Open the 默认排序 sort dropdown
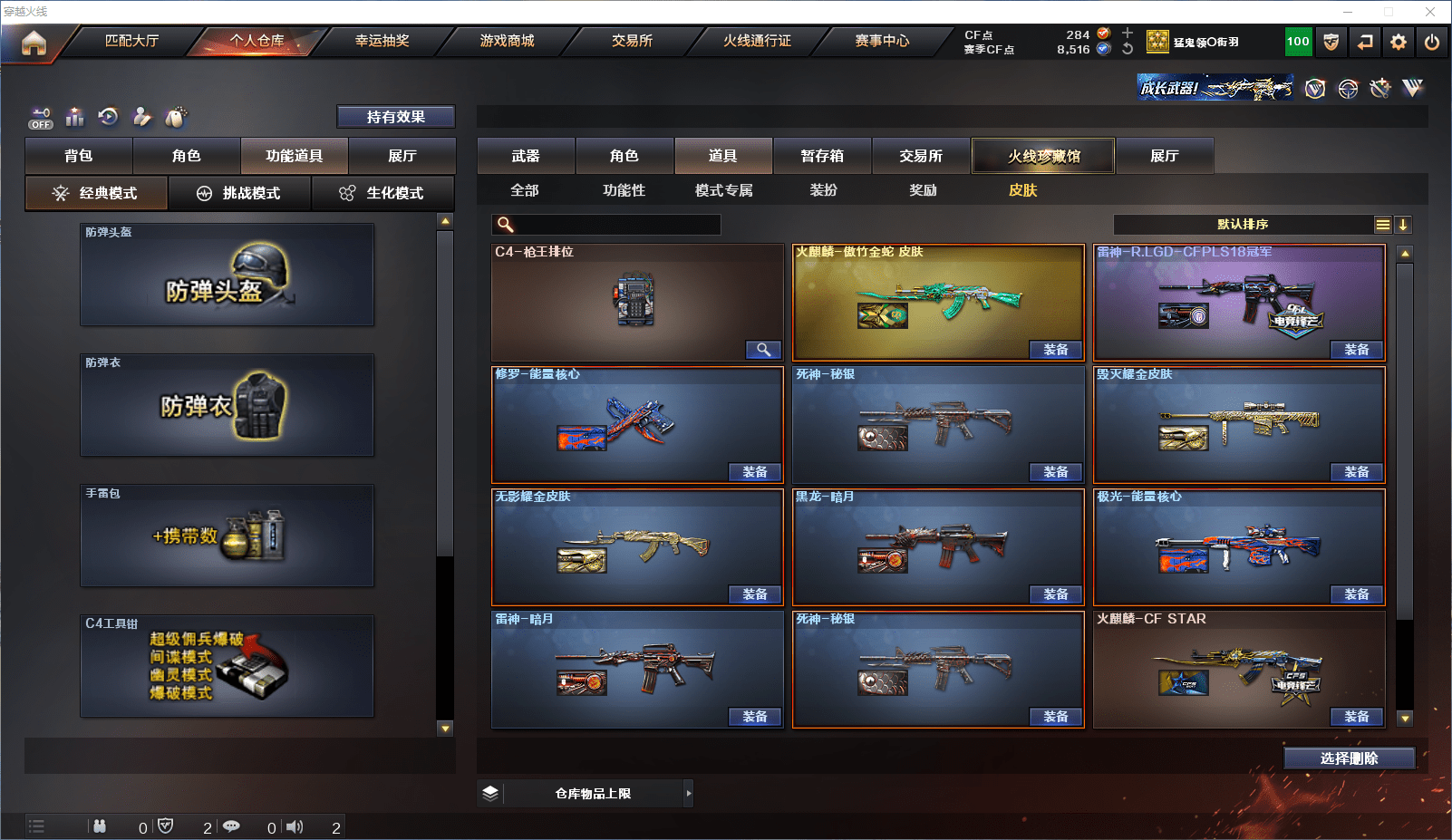This screenshot has height=840, width=1452. click(x=1243, y=225)
